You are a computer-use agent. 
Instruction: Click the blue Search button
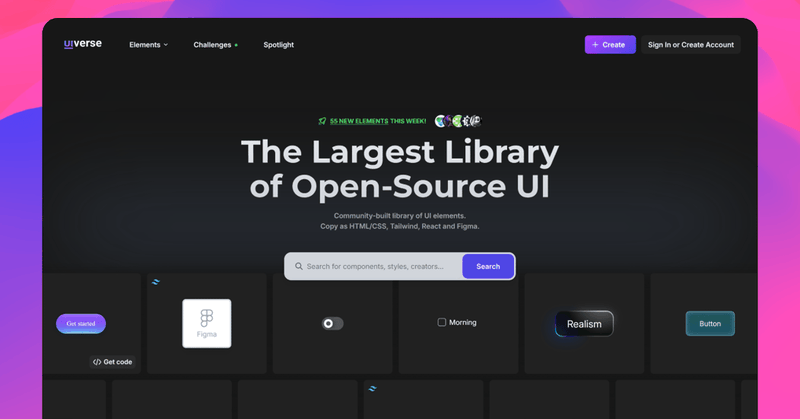[488, 266]
